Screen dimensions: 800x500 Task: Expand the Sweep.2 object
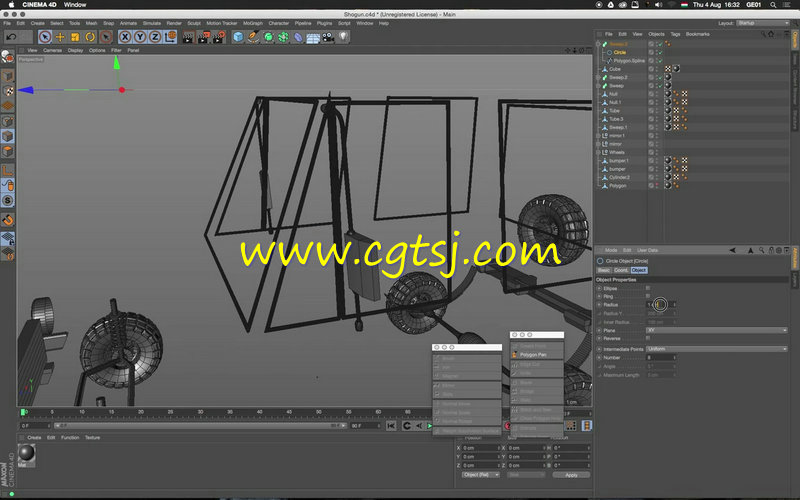click(598, 78)
